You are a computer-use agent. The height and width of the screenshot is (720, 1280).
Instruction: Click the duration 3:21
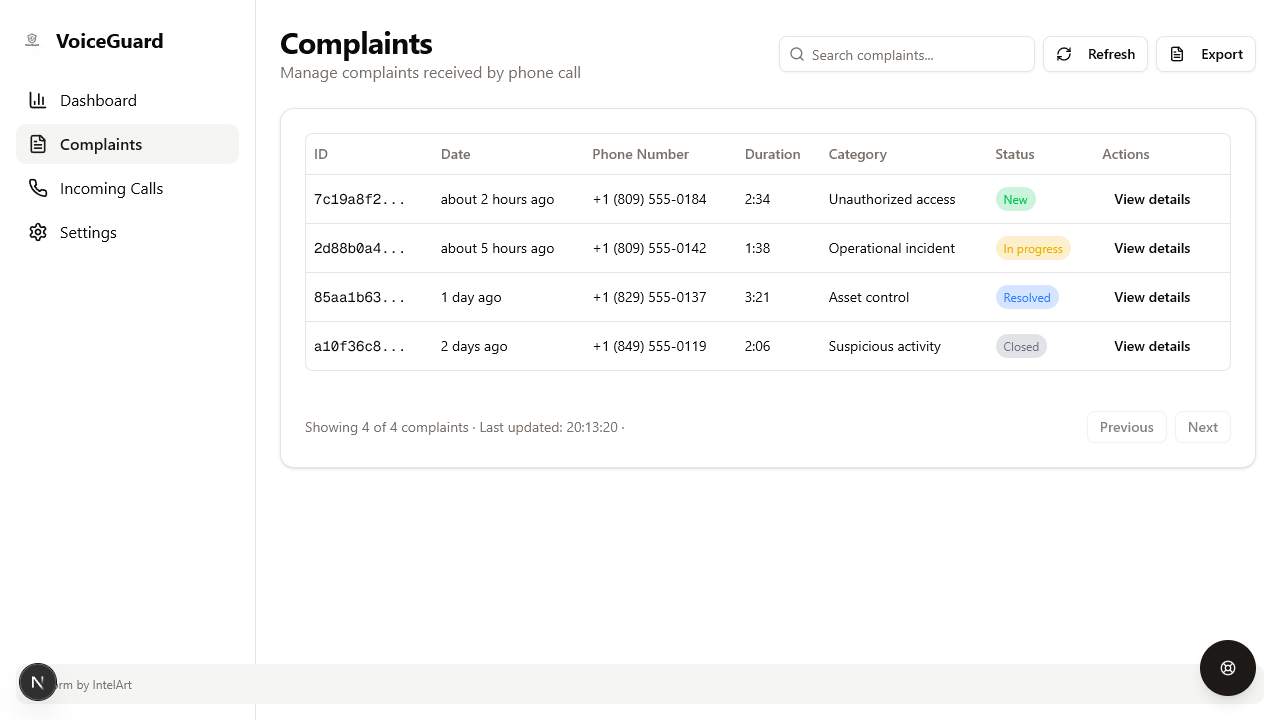coord(757,297)
